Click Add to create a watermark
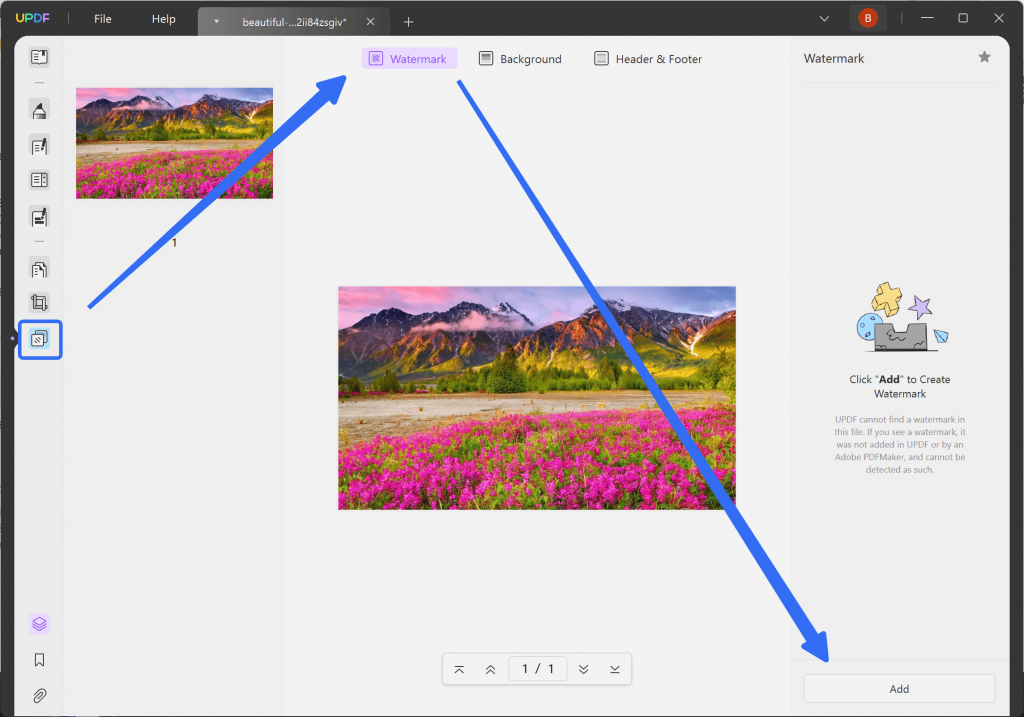 tap(897, 688)
